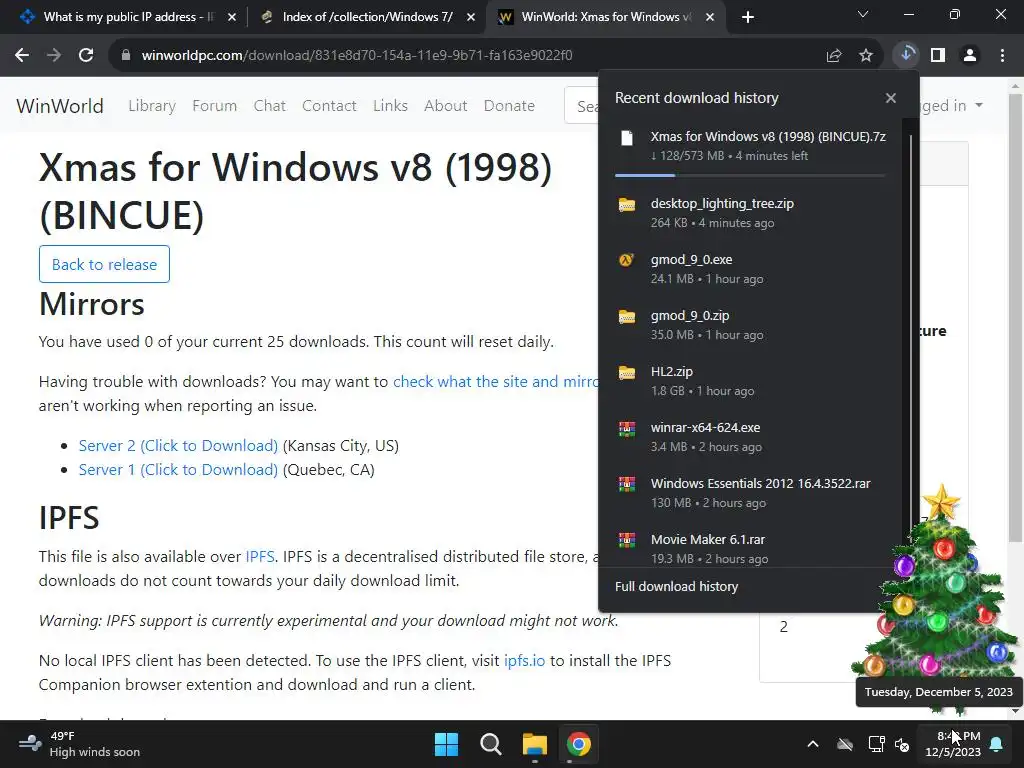Click the Chrome taskbar icon

click(x=579, y=744)
